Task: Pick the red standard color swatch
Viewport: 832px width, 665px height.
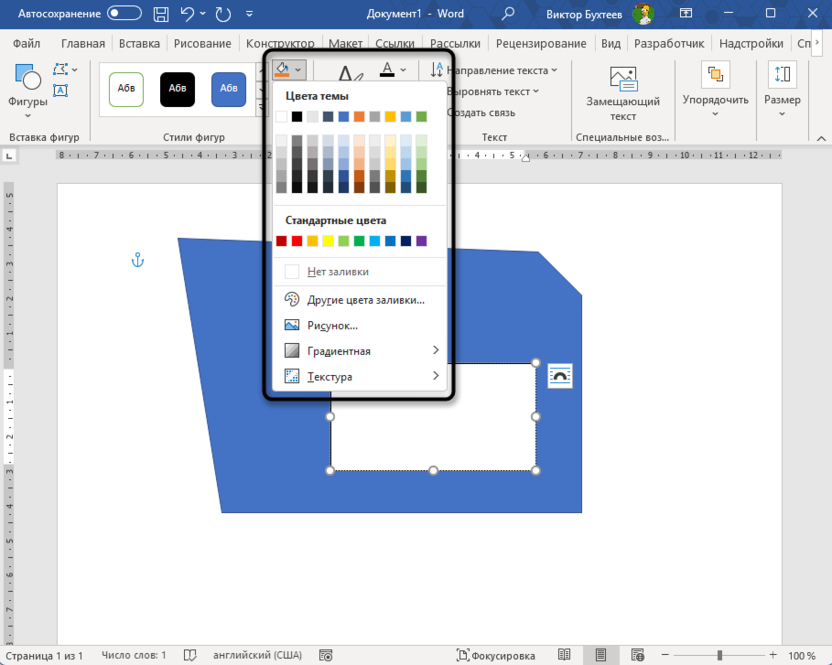Action: 297,241
